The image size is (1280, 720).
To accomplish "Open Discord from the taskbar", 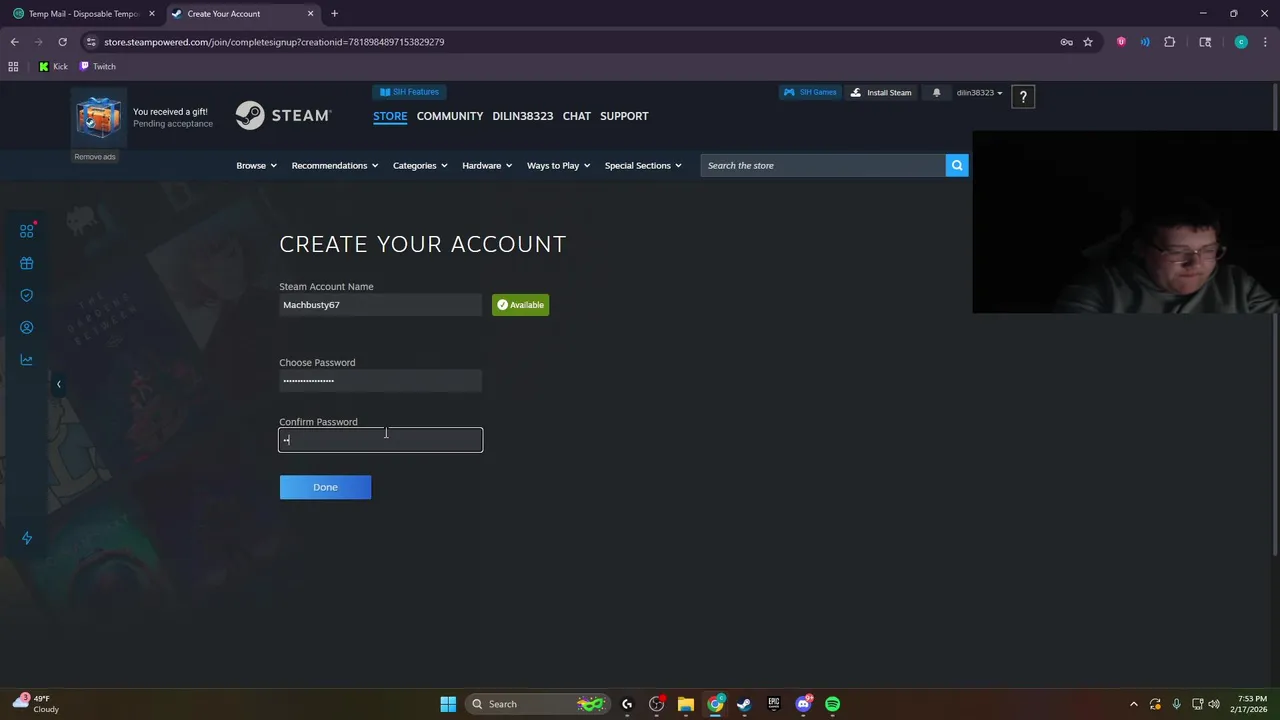I will (x=803, y=704).
